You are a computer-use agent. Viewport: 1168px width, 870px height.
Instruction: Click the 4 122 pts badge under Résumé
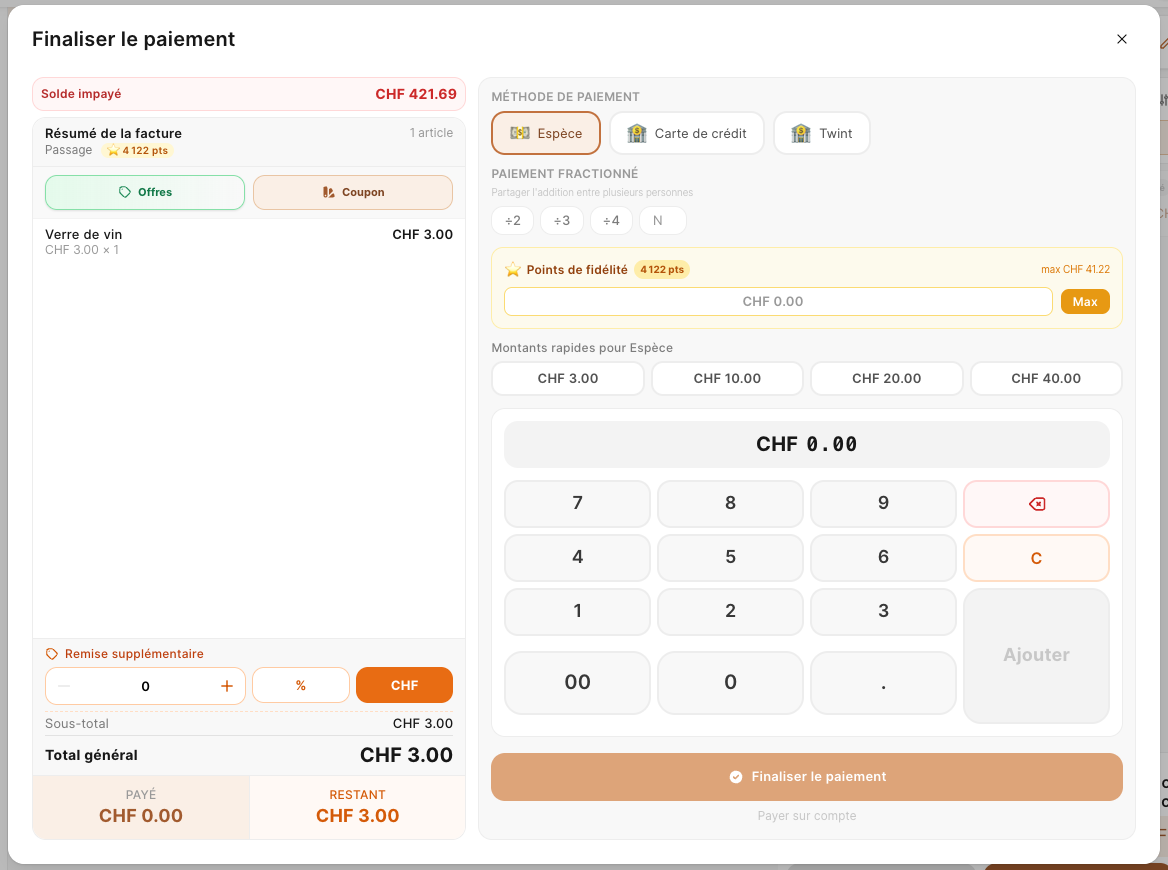tap(138, 150)
